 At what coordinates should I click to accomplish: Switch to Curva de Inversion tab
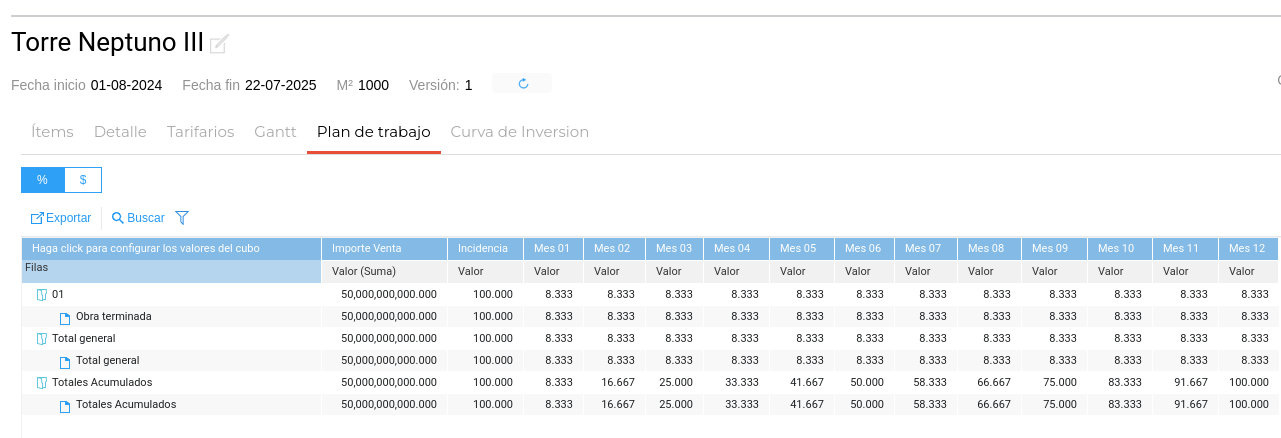[x=519, y=132]
